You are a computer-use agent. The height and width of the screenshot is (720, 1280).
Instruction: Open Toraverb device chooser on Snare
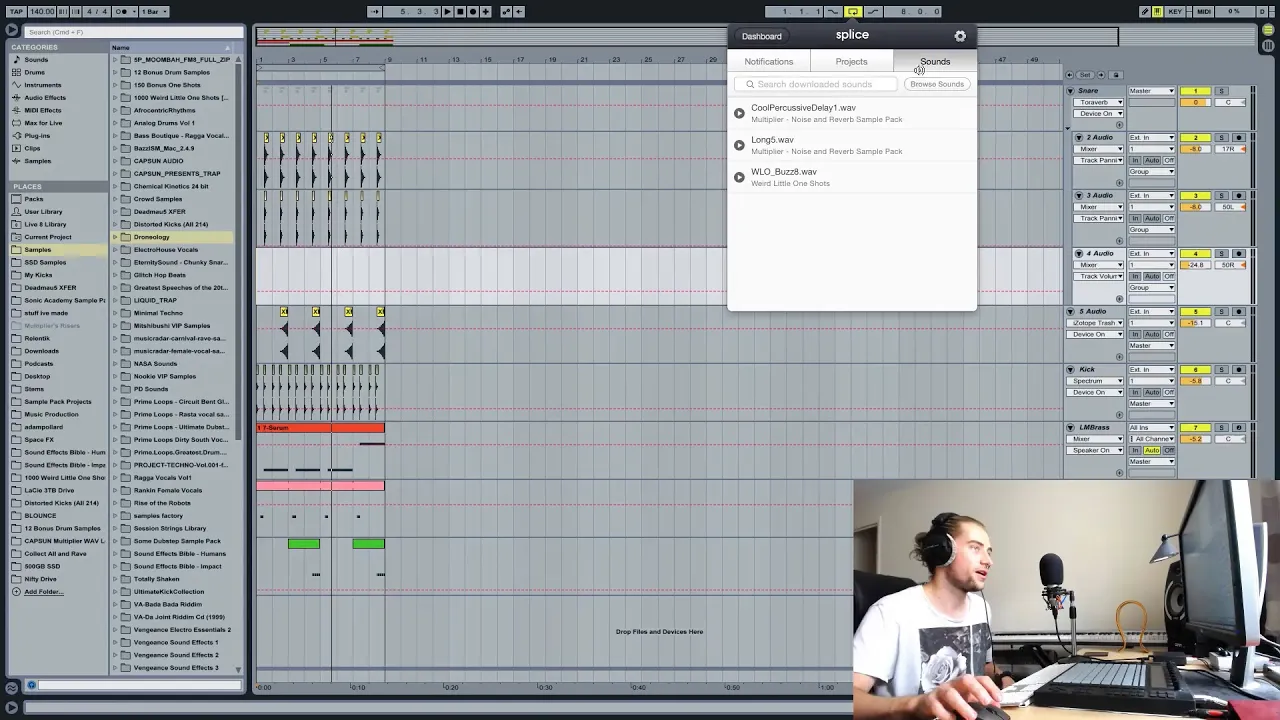[x=1098, y=102]
